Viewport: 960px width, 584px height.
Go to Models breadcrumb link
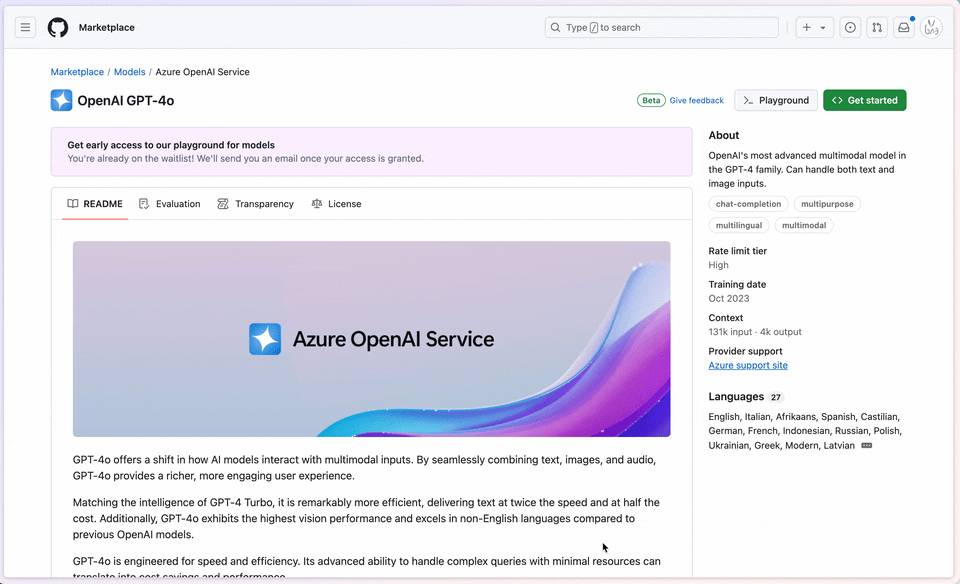pos(129,72)
